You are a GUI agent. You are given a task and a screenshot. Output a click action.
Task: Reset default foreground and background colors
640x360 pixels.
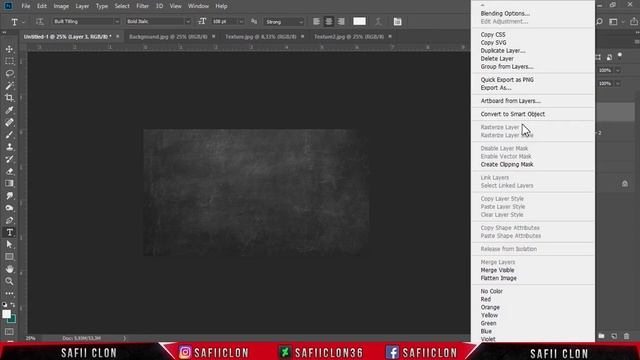coord(4,305)
